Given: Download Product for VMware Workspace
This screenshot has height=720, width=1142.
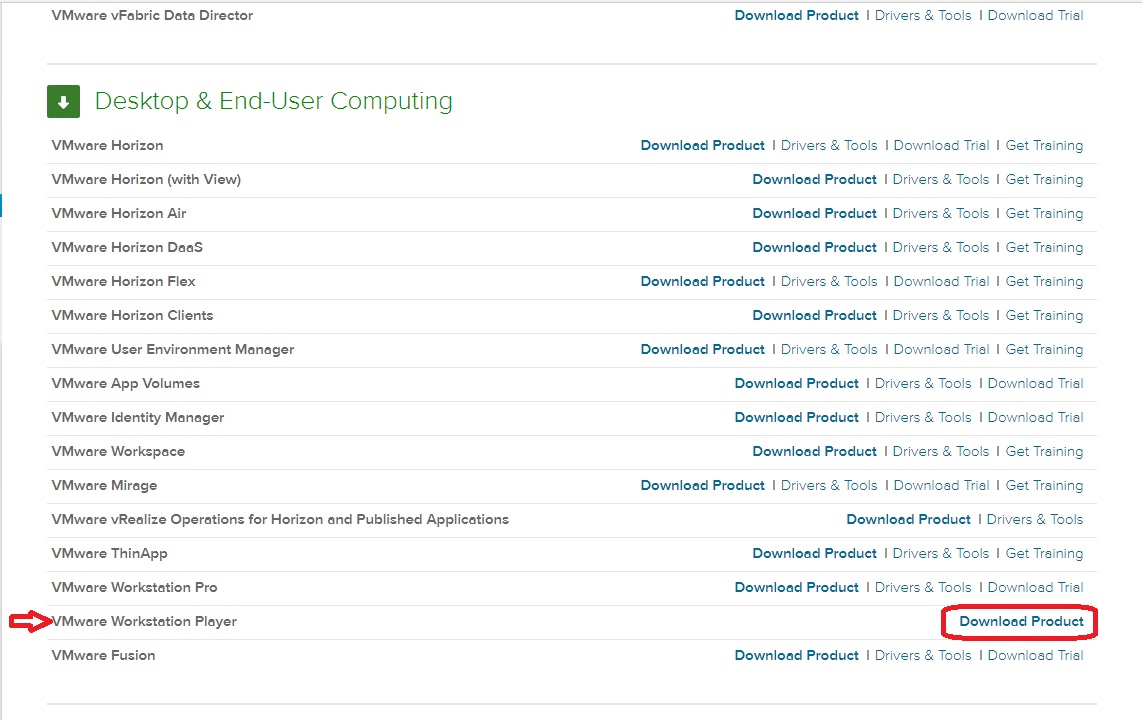Looking at the screenshot, I should (814, 451).
